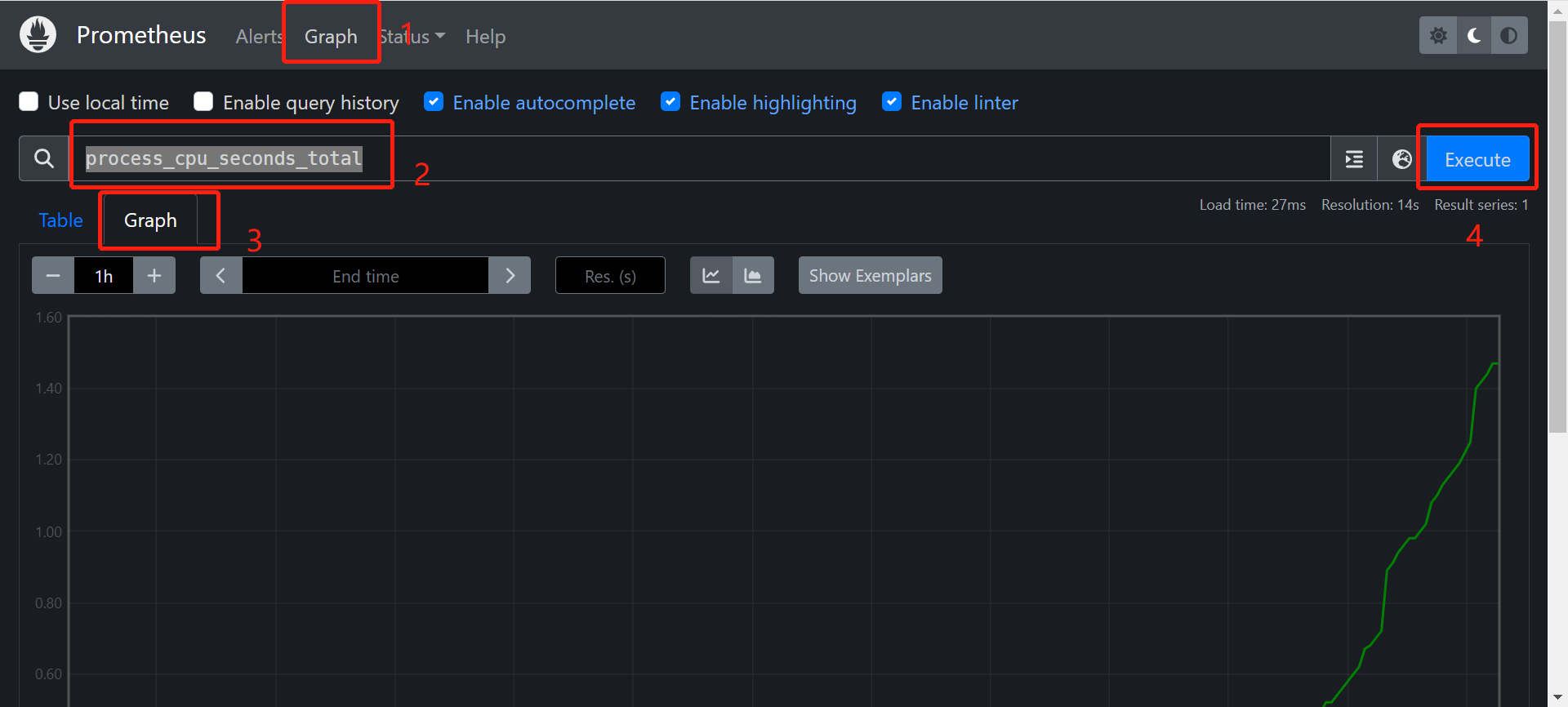Open the metrics explorer globe icon
Viewport: 1568px width, 707px height.
1401,159
